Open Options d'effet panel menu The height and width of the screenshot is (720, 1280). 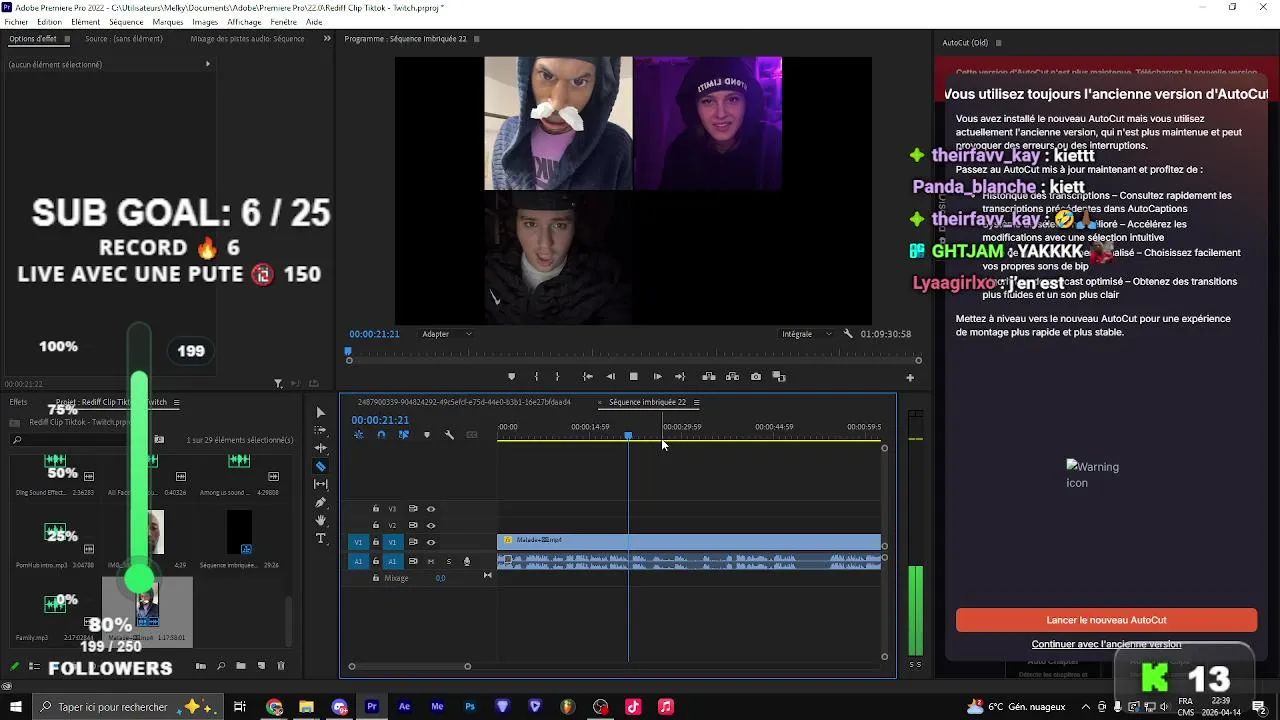click(67, 39)
